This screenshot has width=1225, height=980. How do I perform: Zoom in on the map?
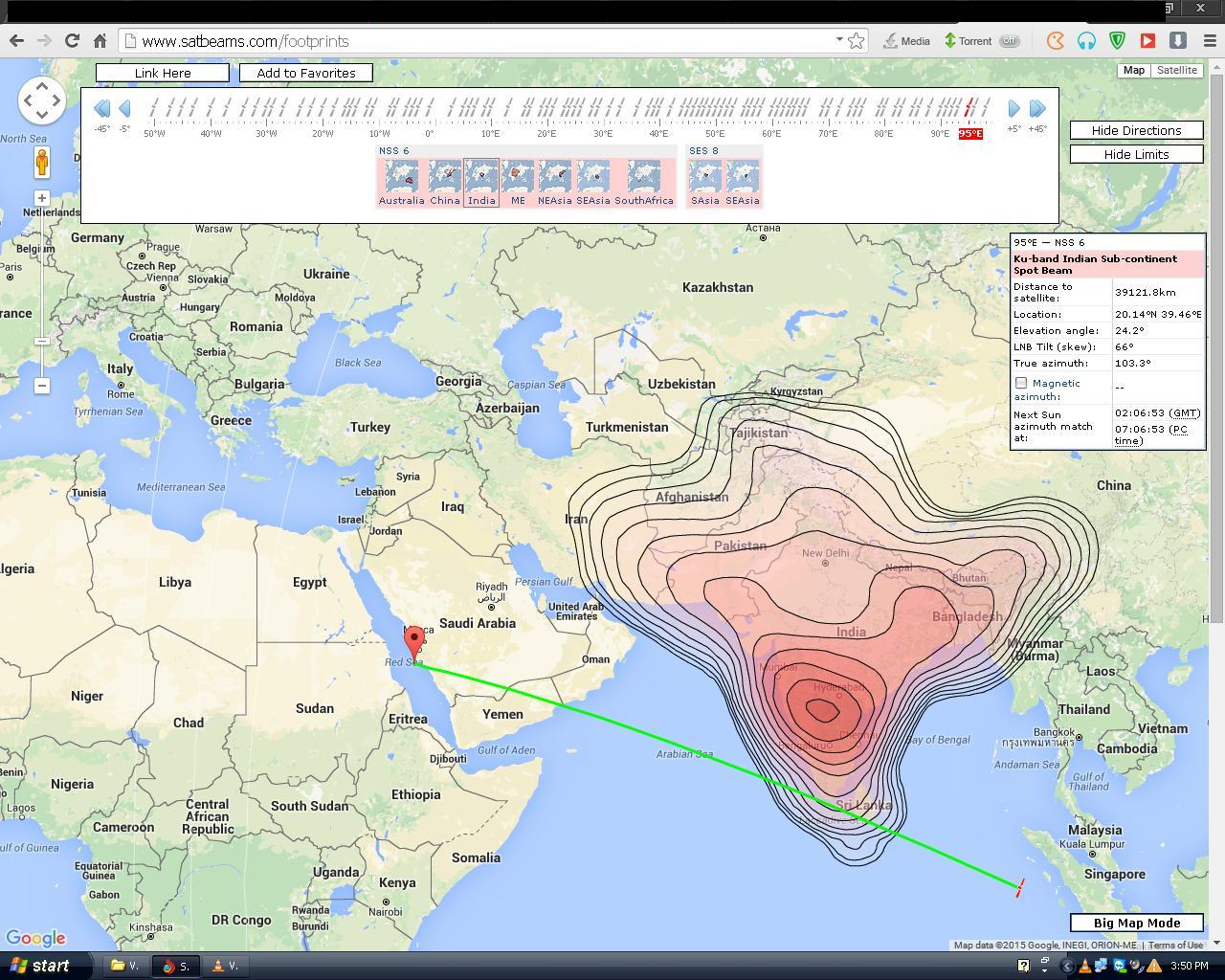(x=41, y=198)
